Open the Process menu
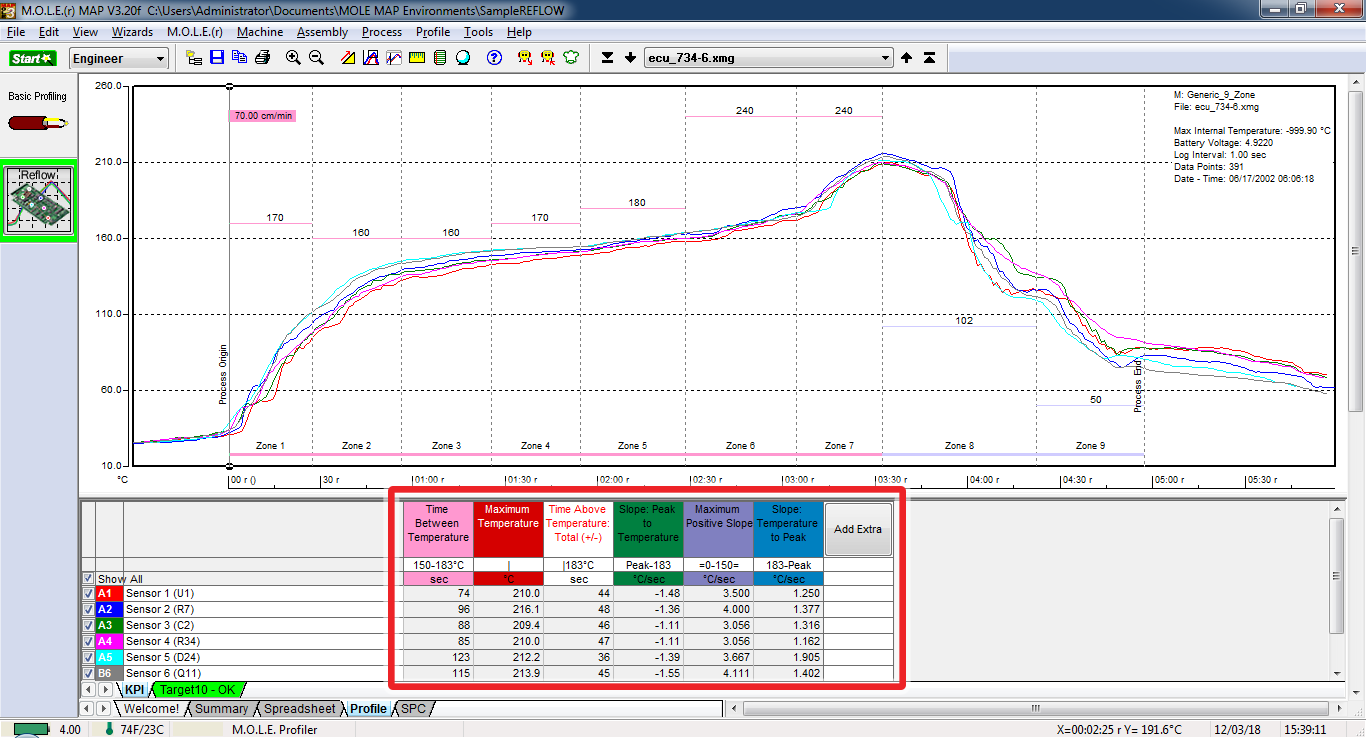This screenshot has width=1366, height=738. 382,32
